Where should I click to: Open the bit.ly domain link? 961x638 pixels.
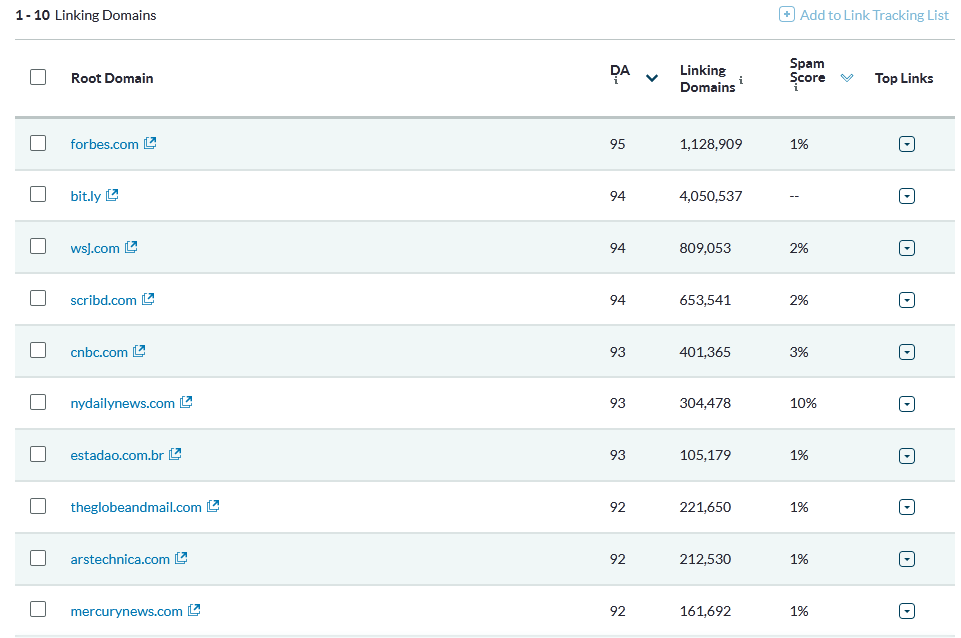pos(86,196)
